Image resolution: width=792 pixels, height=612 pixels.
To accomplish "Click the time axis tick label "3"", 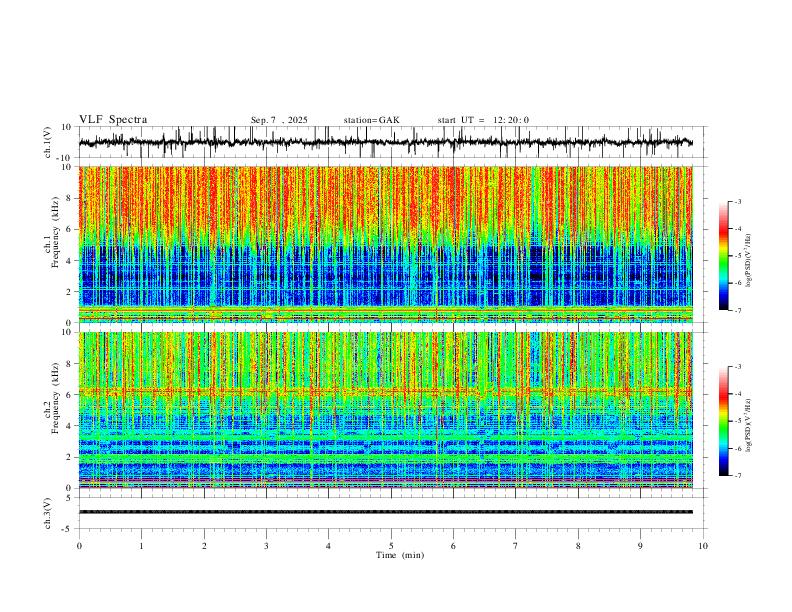I will coord(266,546).
